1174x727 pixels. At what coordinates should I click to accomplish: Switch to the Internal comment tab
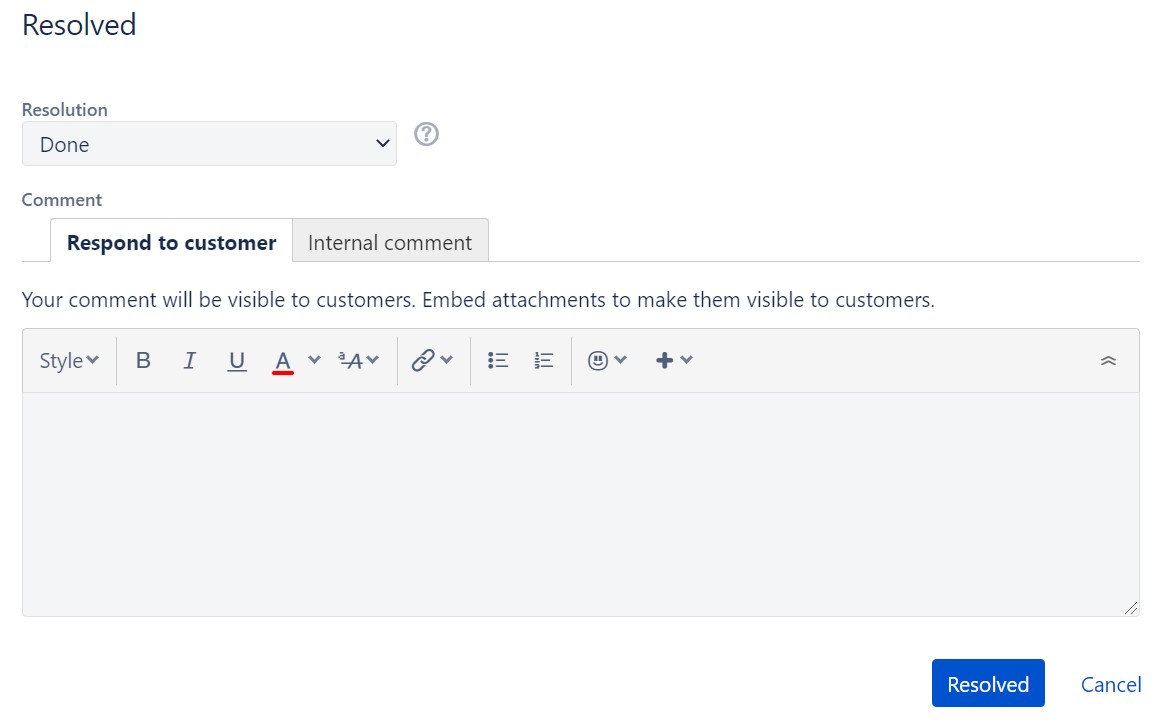[390, 242]
